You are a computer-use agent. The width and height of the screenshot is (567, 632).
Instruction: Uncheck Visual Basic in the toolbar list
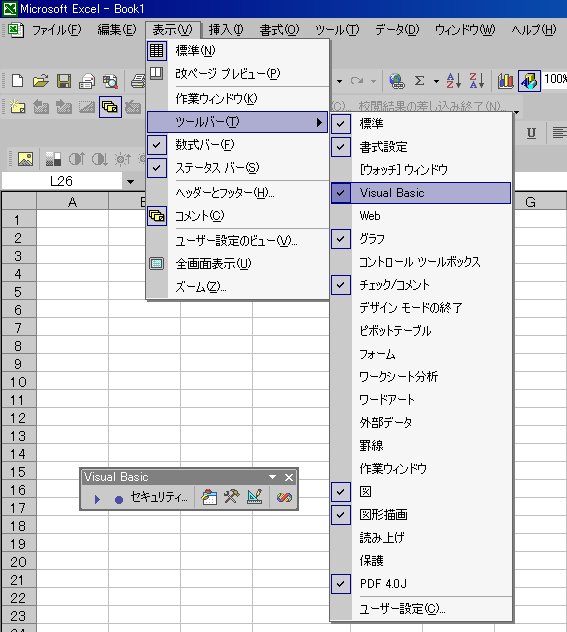[x=421, y=193]
